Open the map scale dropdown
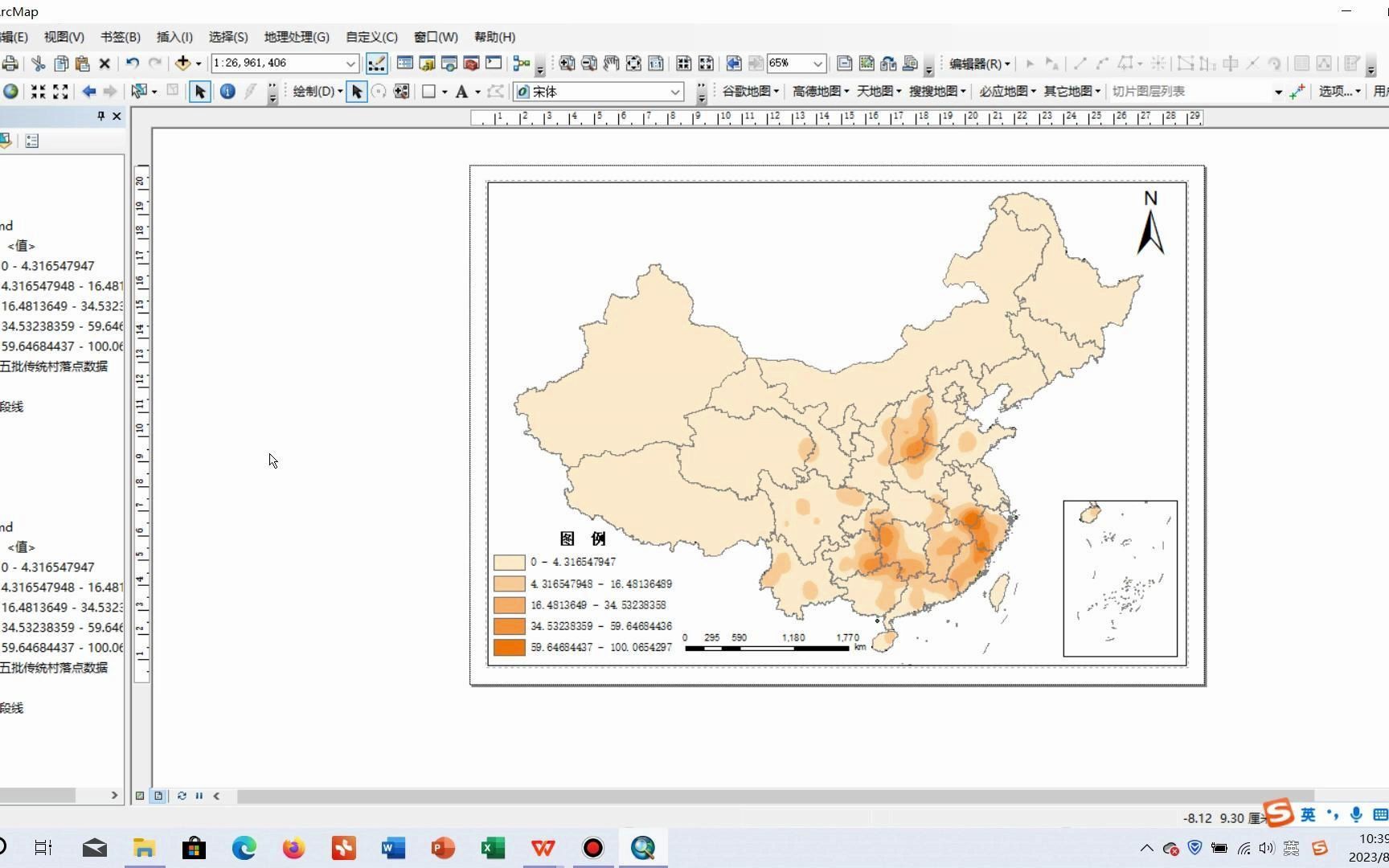This screenshot has width=1389, height=868. click(x=351, y=63)
